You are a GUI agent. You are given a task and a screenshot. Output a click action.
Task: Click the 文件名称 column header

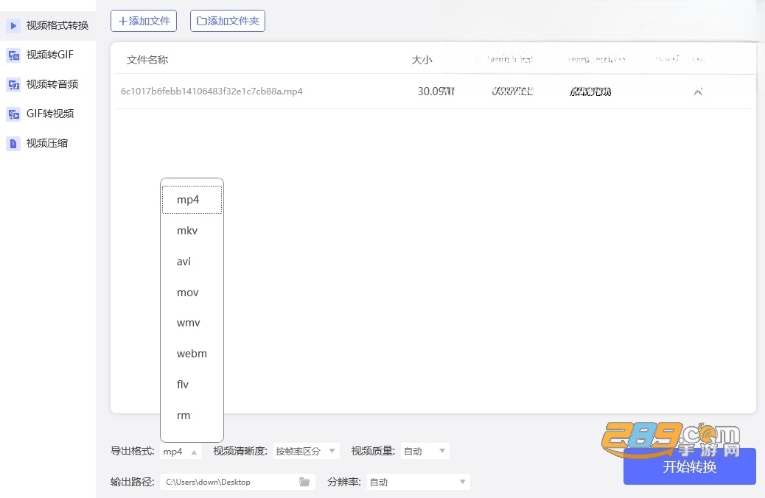pyautogui.click(x=147, y=60)
